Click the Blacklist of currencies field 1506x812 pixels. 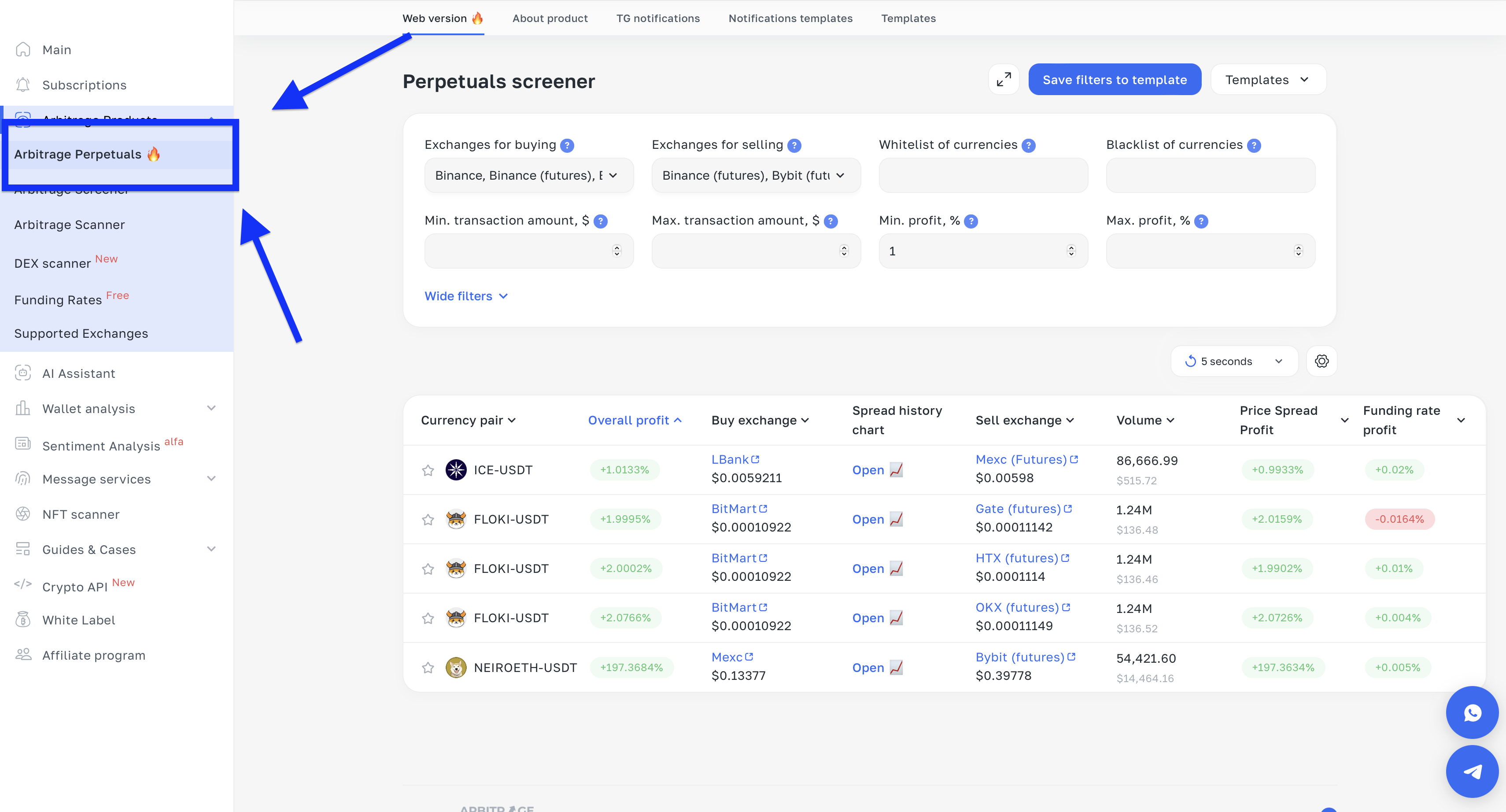click(1210, 175)
